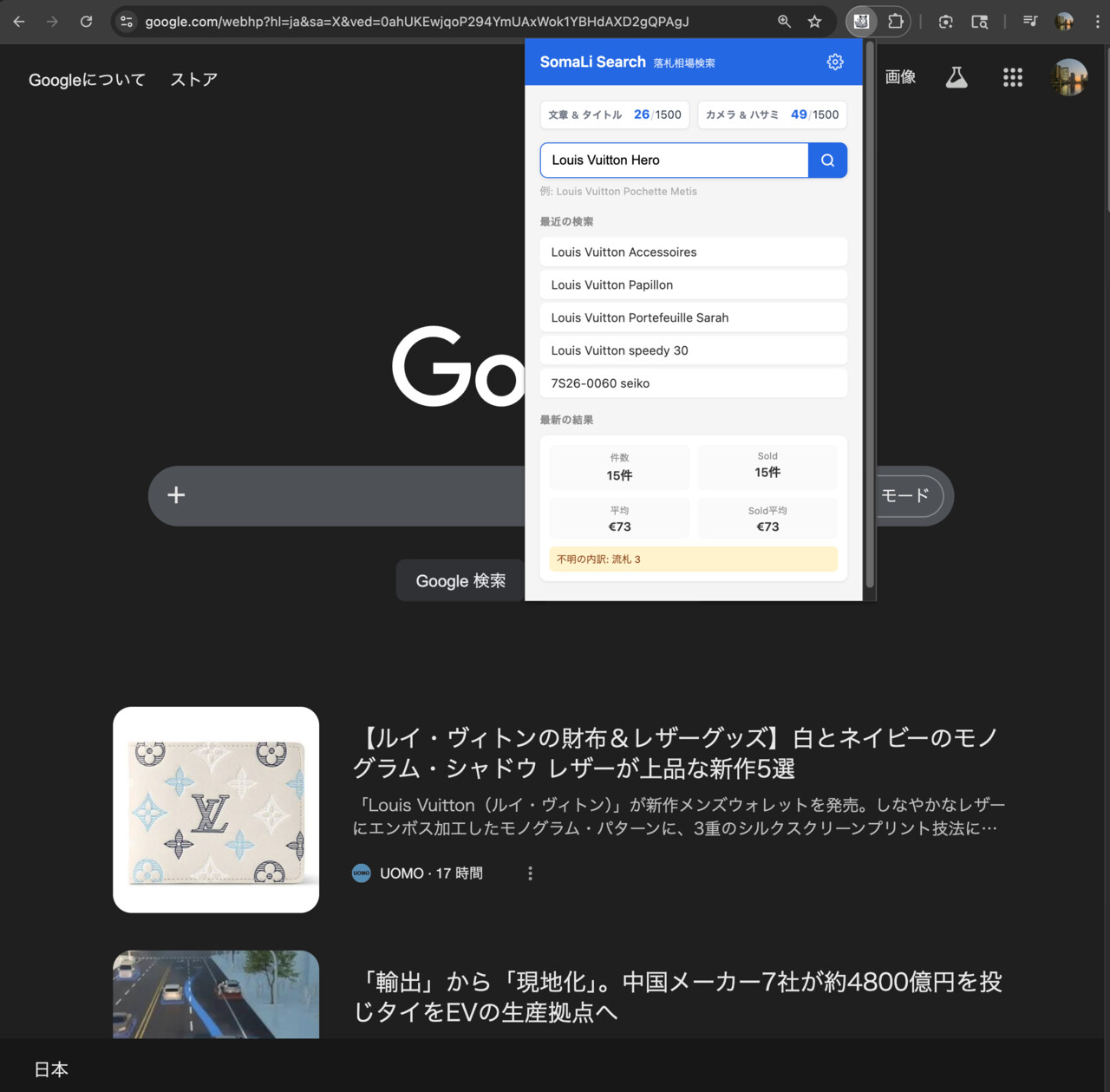Image resolution: width=1110 pixels, height=1092 pixels.
Task: Click the 件数 15件 result card
Action: 619,468
